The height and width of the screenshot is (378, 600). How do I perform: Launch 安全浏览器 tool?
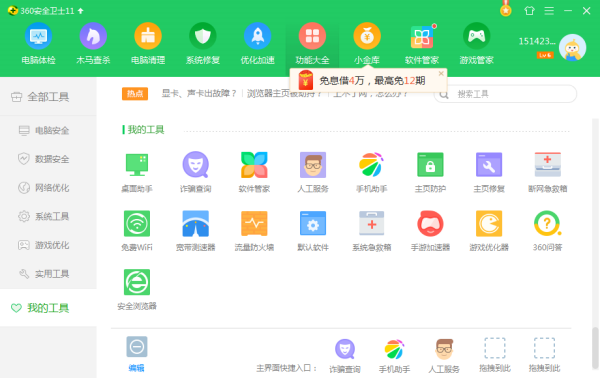point(137,290)
